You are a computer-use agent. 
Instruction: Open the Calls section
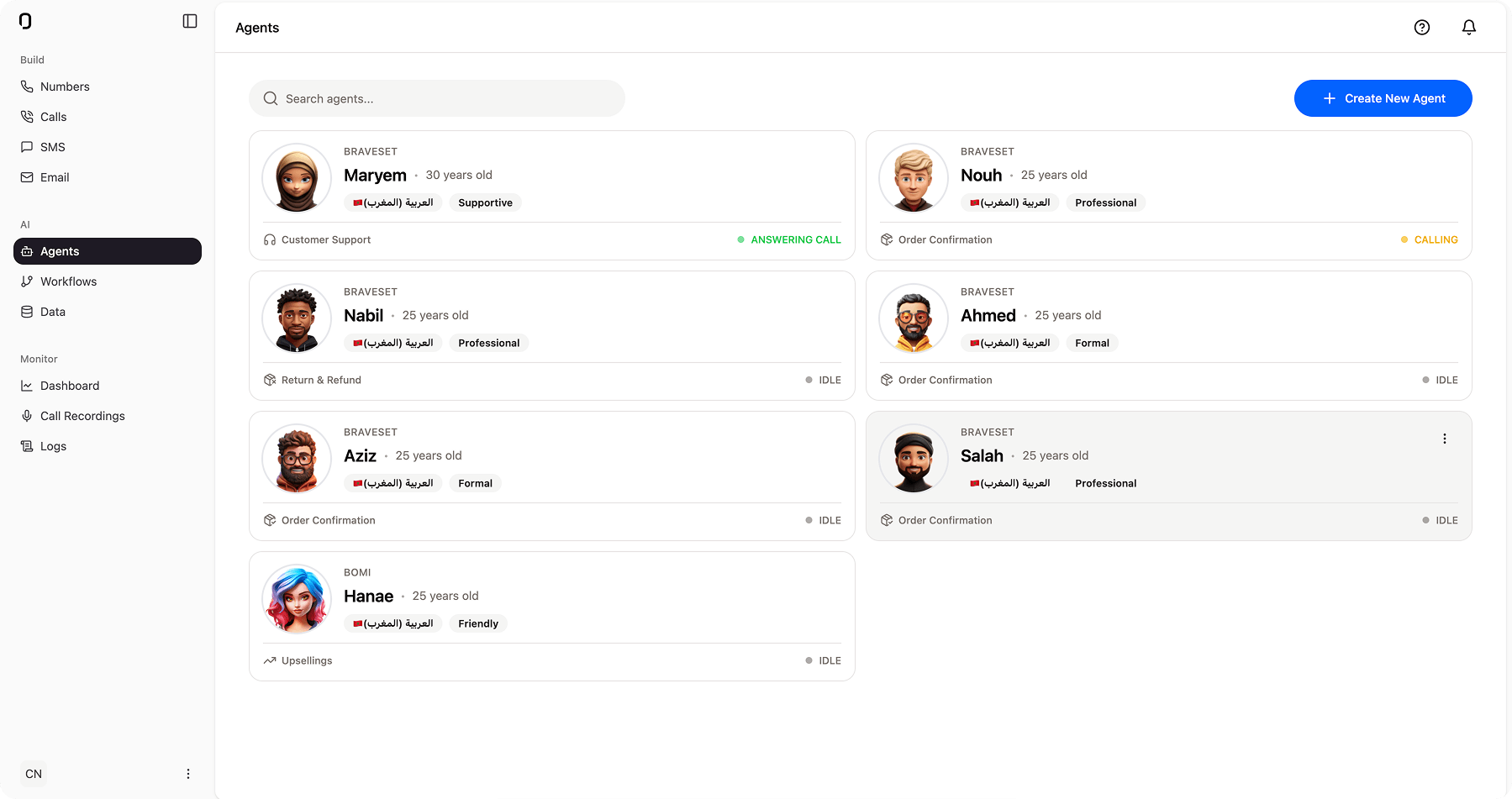pyautogui.click(x=53, y=117)
